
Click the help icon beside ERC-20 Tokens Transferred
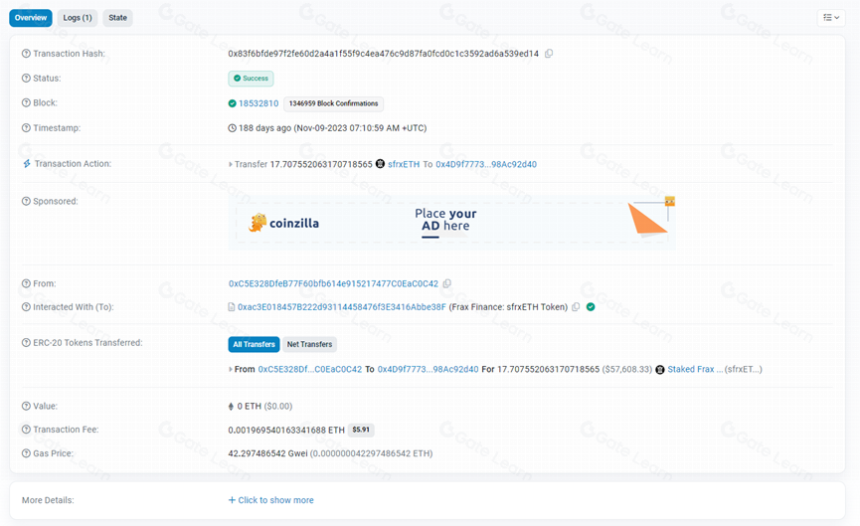coord(26,343)
